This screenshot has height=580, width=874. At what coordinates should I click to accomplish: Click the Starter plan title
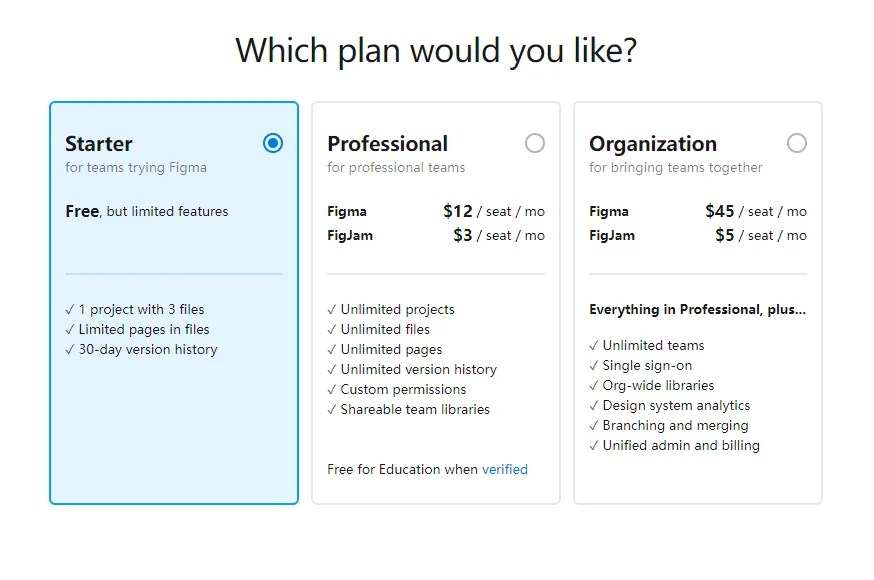[99, 144]
